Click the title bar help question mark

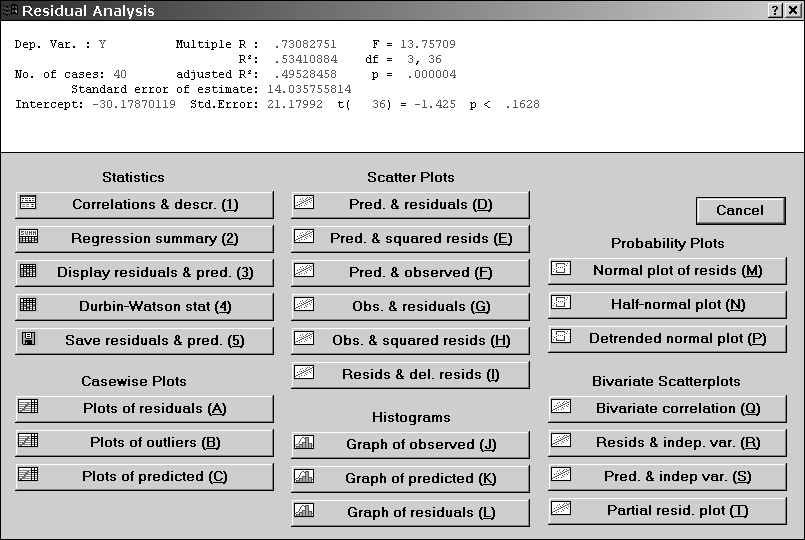coord(776,10)
